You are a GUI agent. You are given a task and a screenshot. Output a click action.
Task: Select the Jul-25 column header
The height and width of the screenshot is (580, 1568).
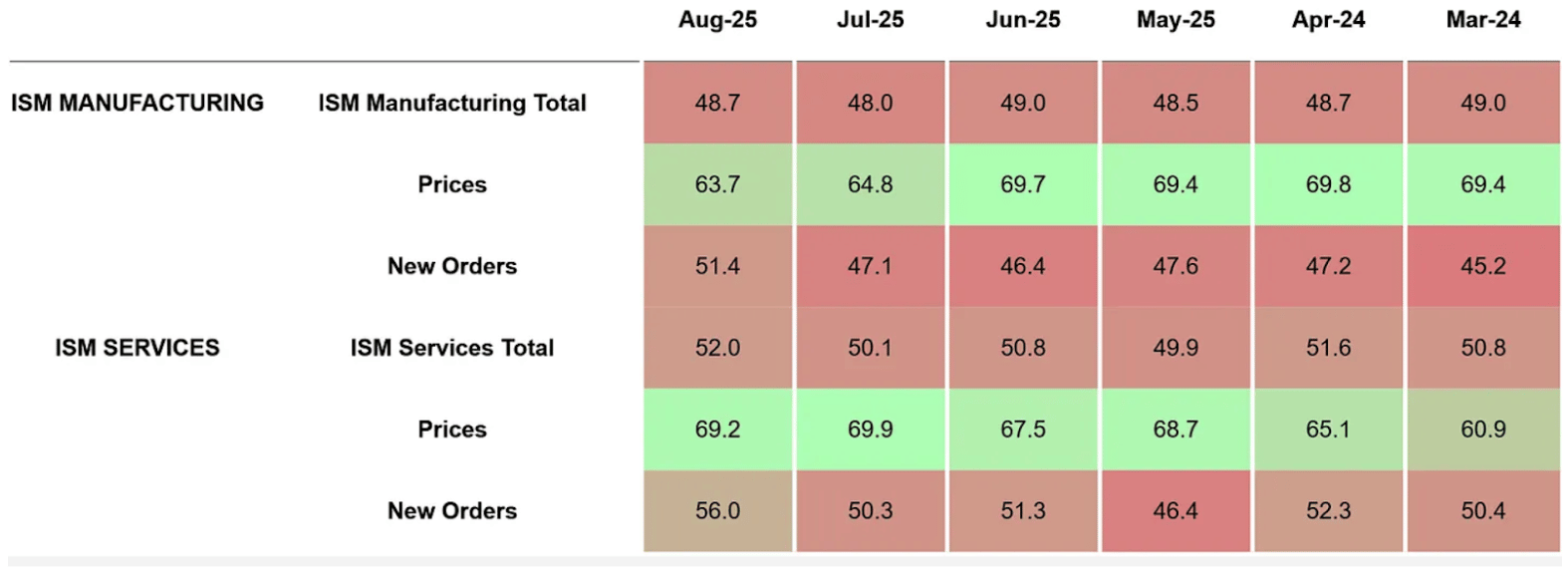coord(870,20)
